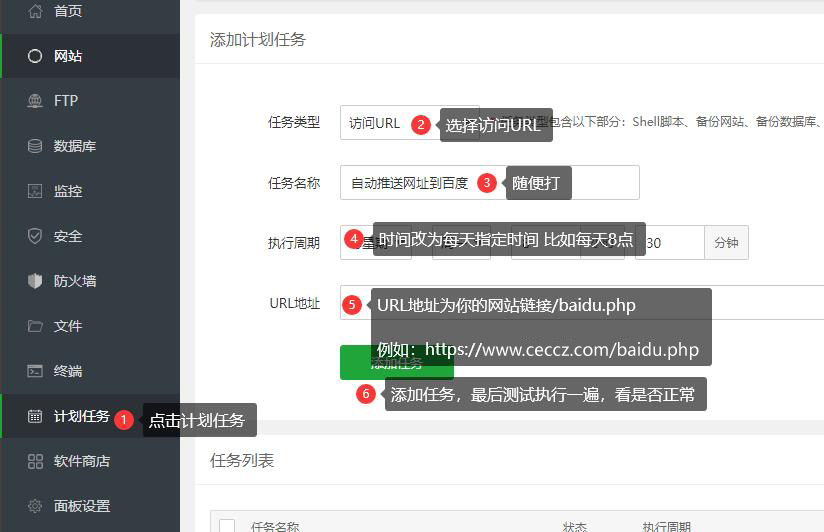Click the 终端 terminal icon
Screen dimensions: 824x532
pos(35,371)
